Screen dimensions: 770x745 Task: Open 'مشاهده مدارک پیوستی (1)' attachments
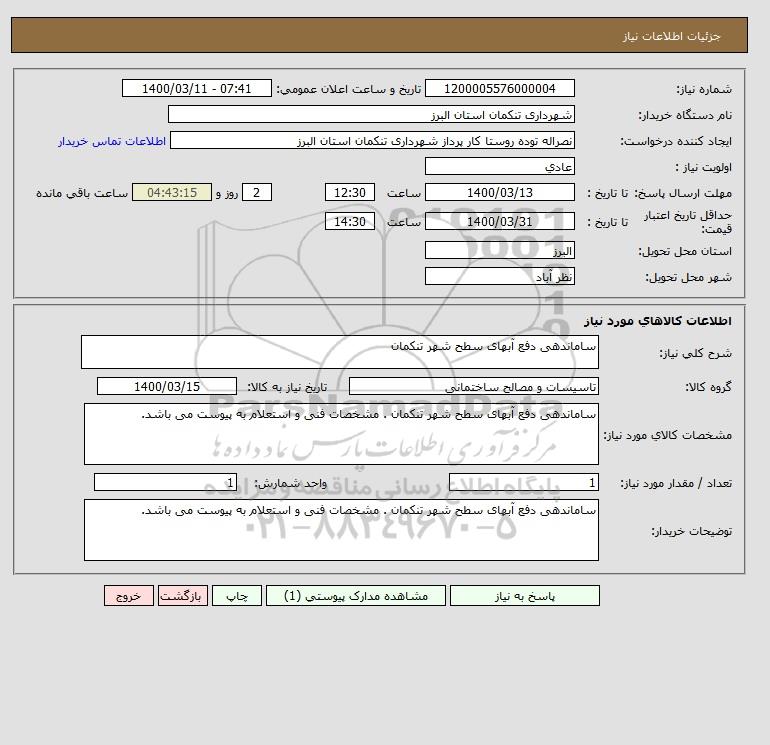(x=356, y=595)
